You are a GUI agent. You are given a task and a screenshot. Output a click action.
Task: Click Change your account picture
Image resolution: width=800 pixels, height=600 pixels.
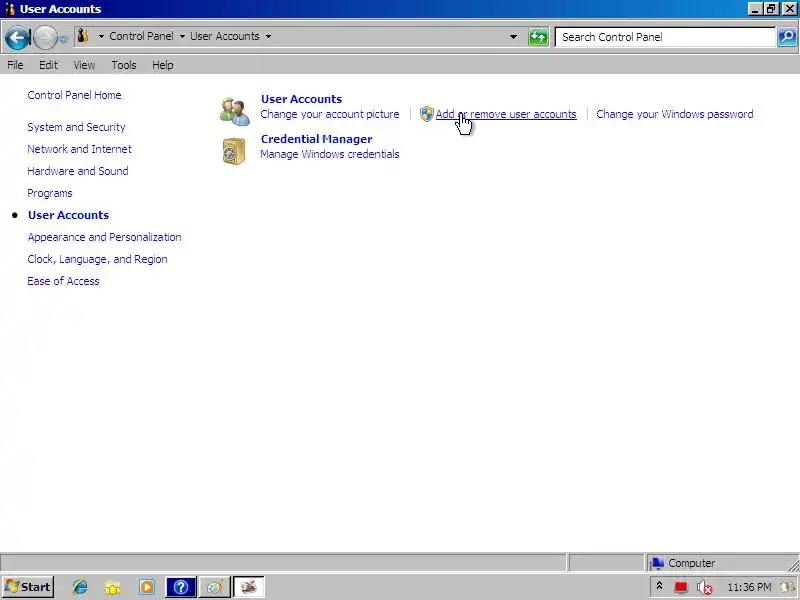coord(330,114)
